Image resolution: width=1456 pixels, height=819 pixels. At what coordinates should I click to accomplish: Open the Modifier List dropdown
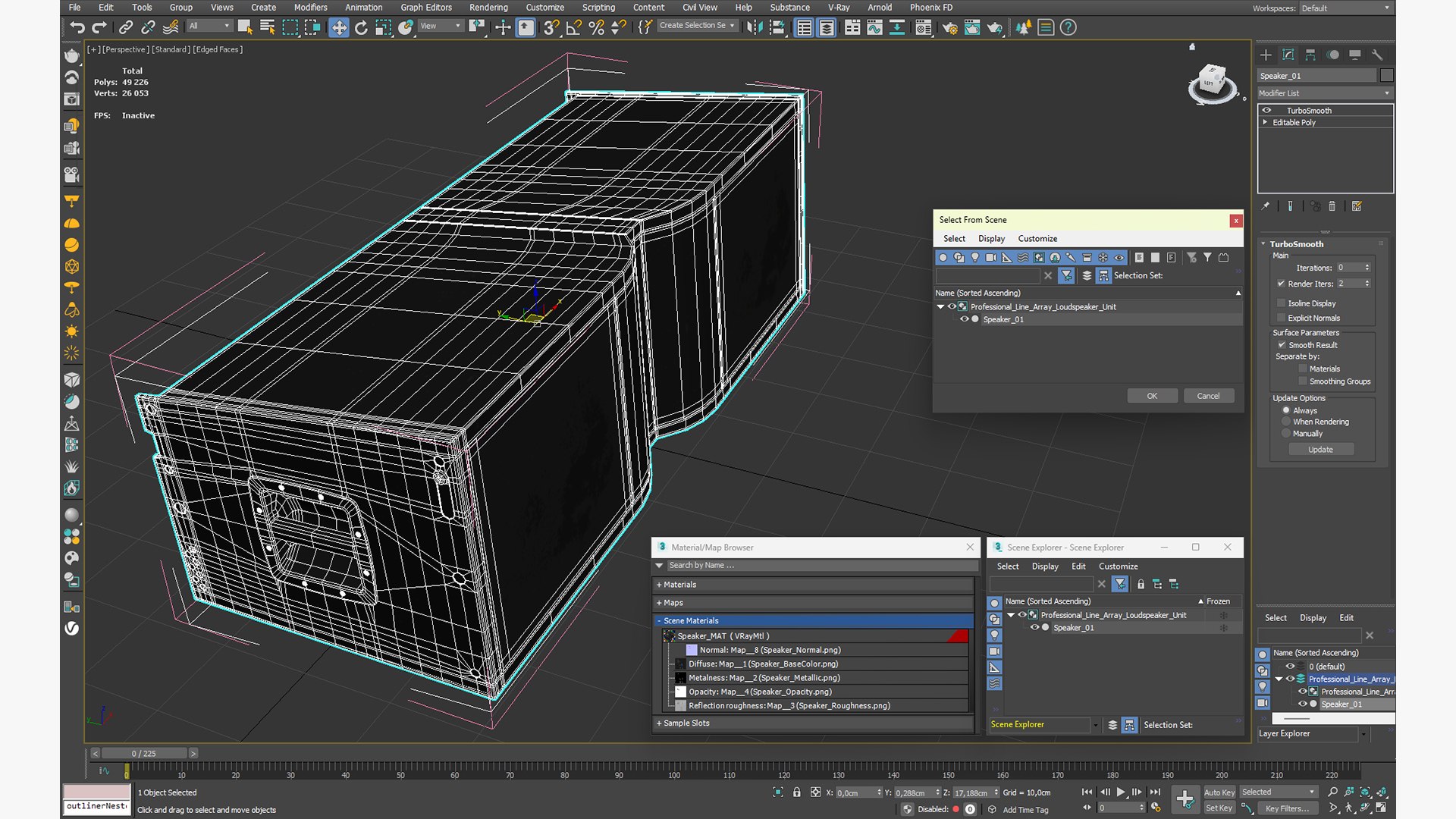(1325, 93)
